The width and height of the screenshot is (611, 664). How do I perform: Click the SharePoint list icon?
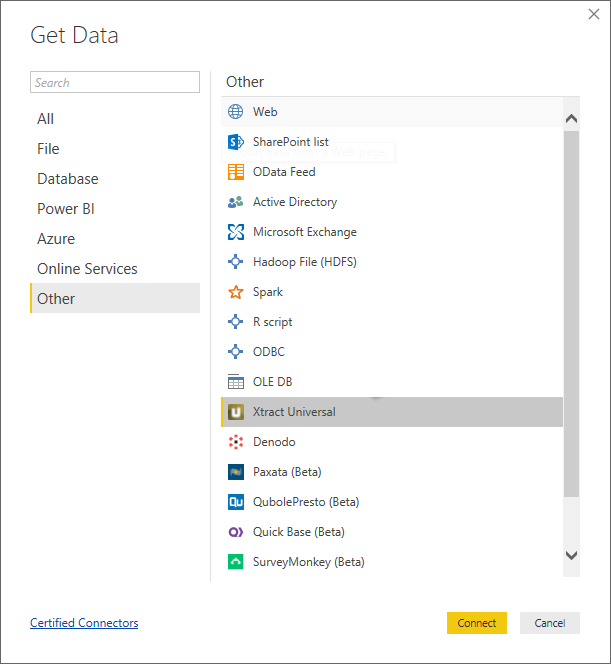(x=235, y=142)
